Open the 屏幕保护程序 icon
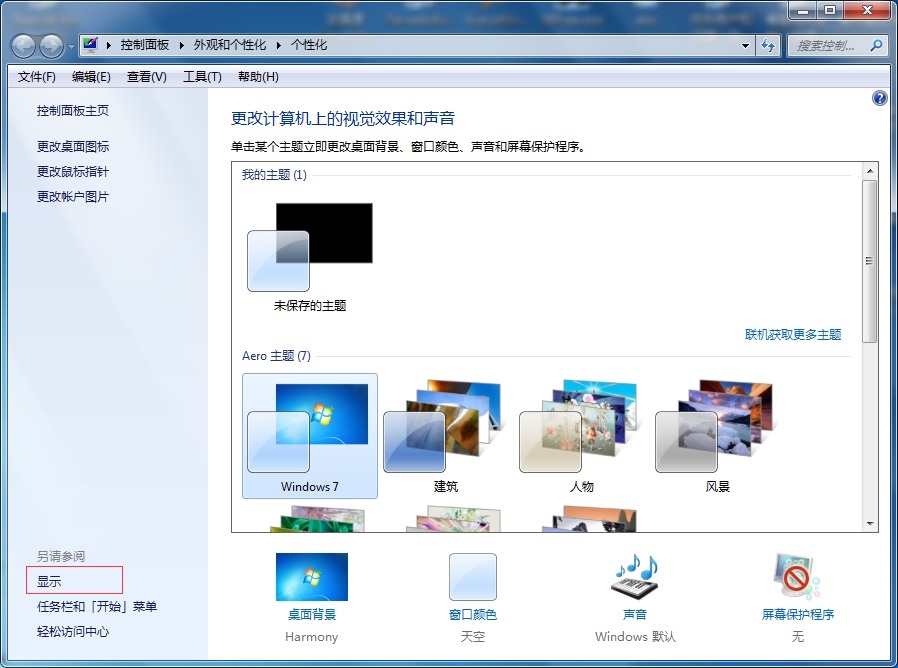This screenshot has height=668, width=898. 797,578
